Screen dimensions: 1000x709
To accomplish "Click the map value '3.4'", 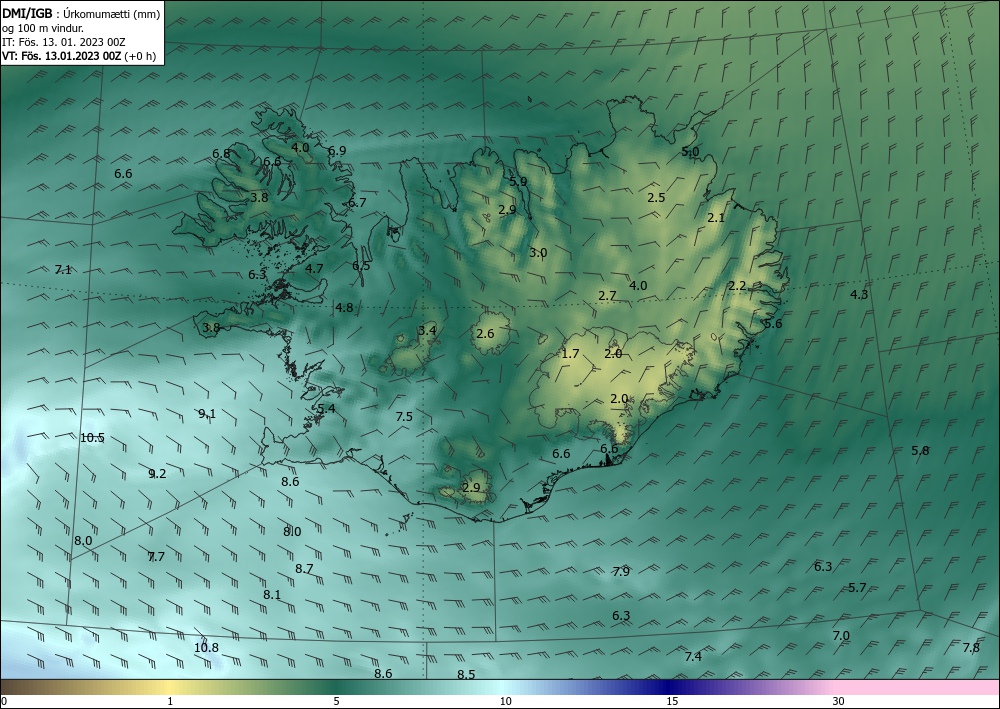I will pos(427,330).
